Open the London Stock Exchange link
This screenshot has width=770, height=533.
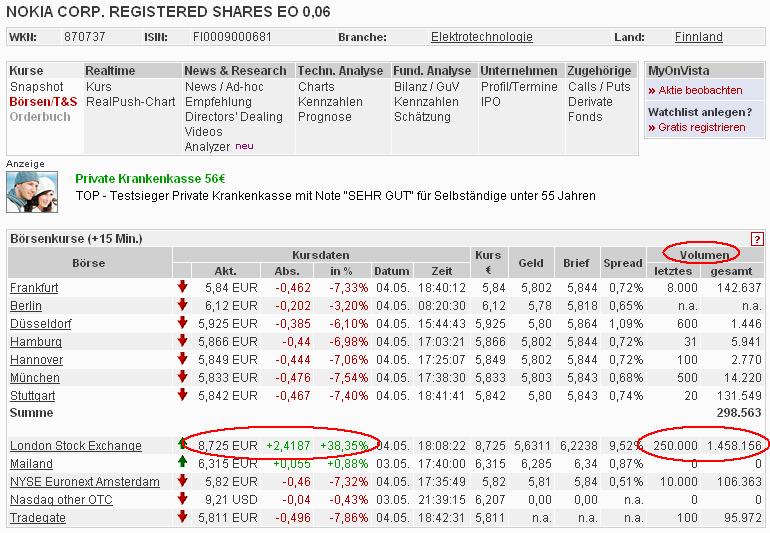[x=75, y=446]
